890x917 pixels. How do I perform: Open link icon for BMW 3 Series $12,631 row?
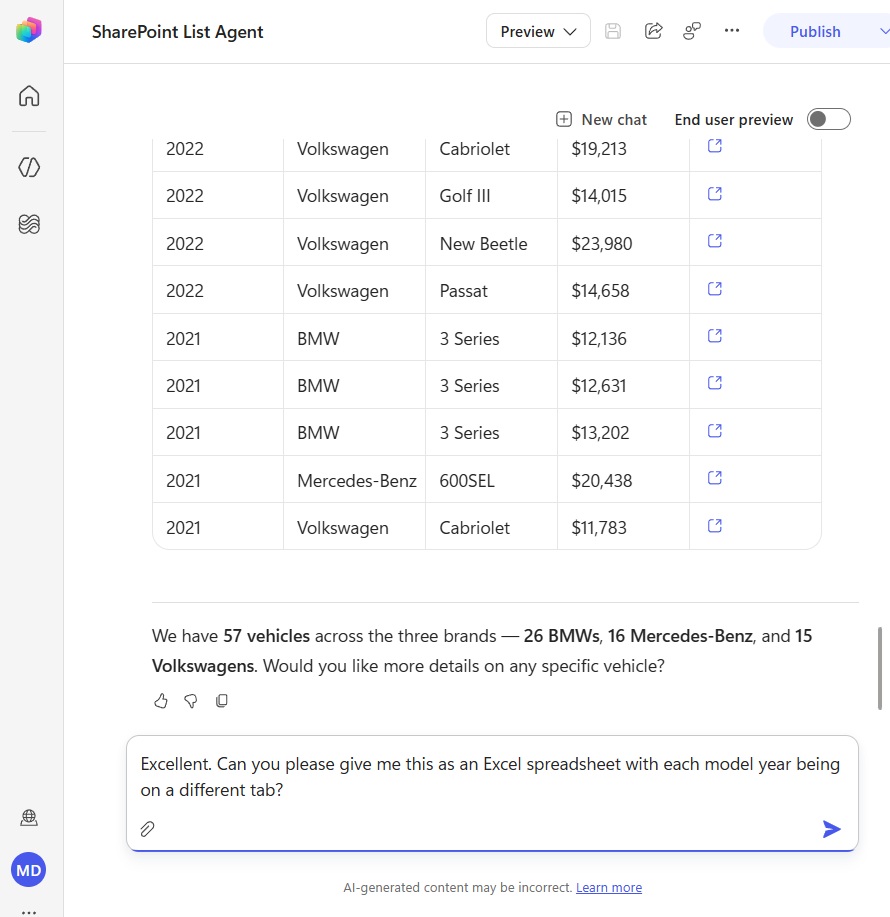tap(715, 382)
